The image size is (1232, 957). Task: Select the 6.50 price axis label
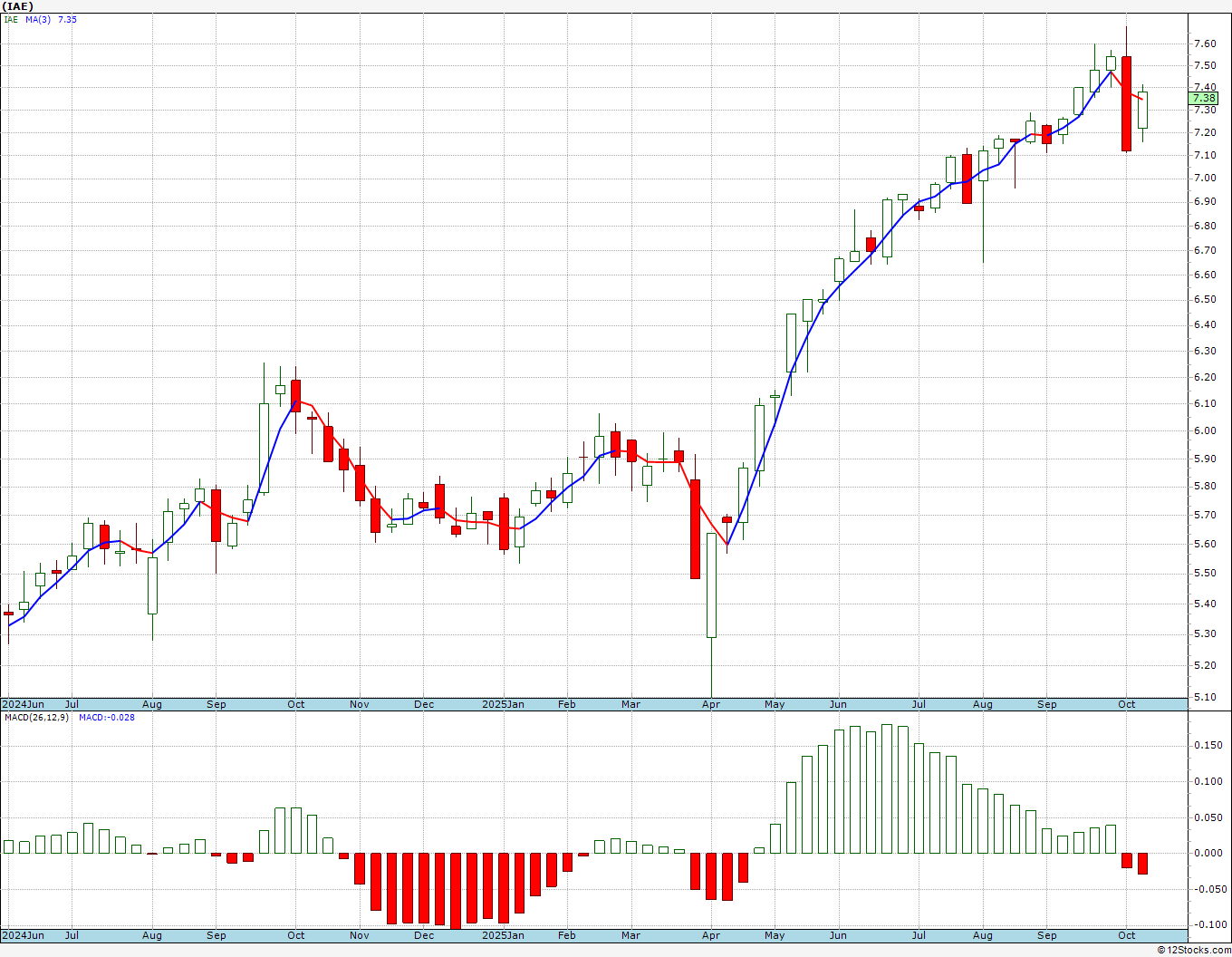[1205, 299]
